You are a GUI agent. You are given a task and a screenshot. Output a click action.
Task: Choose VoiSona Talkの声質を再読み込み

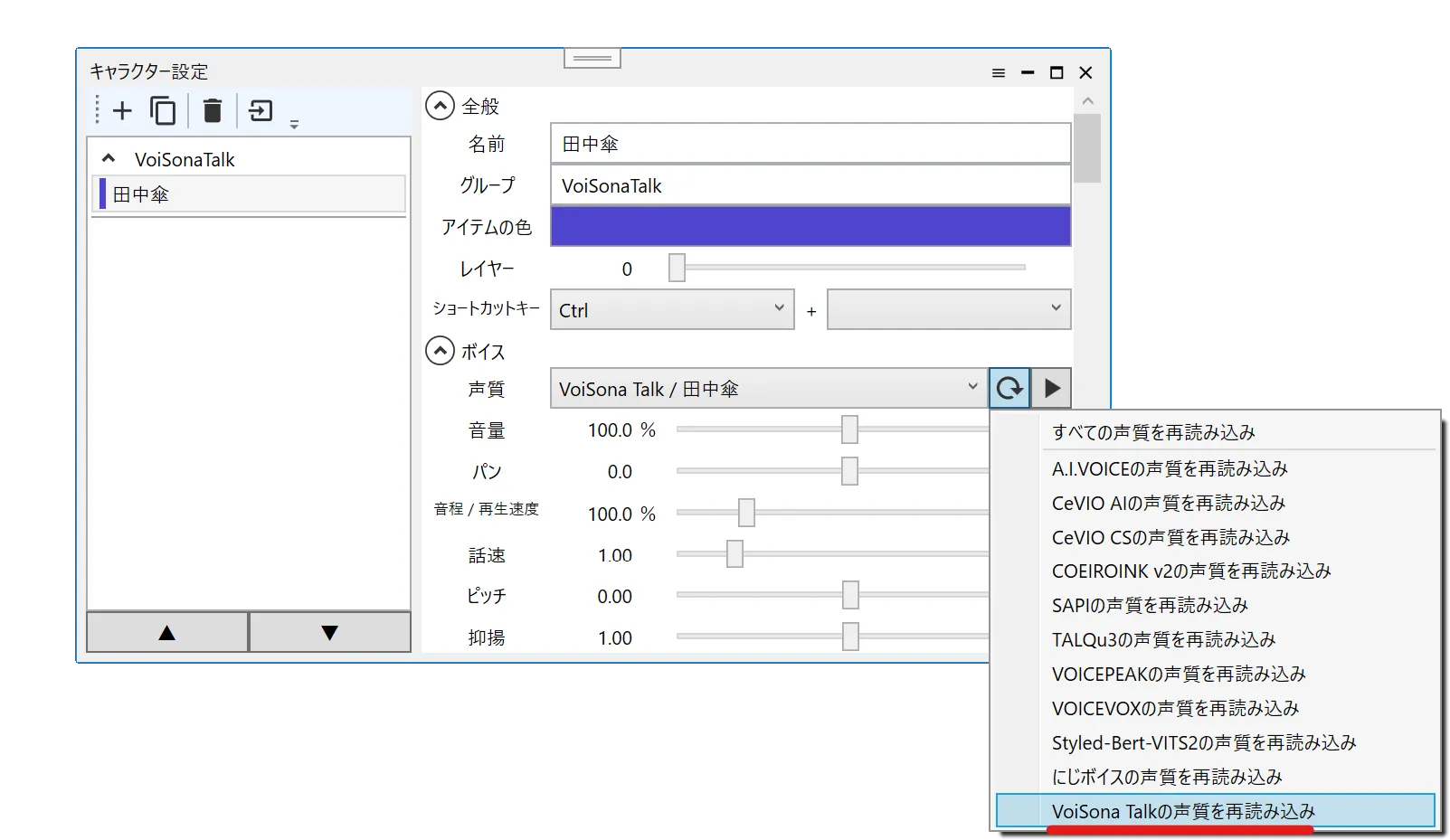[x=1215, y=811]
